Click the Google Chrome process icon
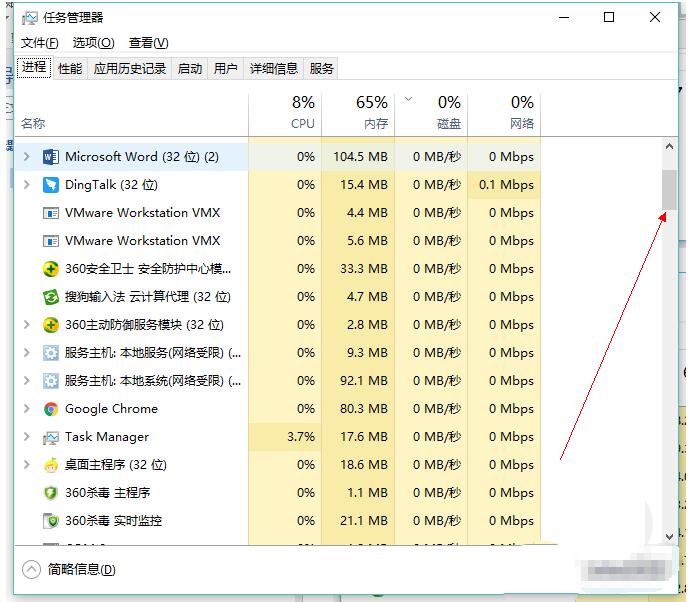Screen dimensions: 690x602 pyautogui.click(x=51, y=409)
